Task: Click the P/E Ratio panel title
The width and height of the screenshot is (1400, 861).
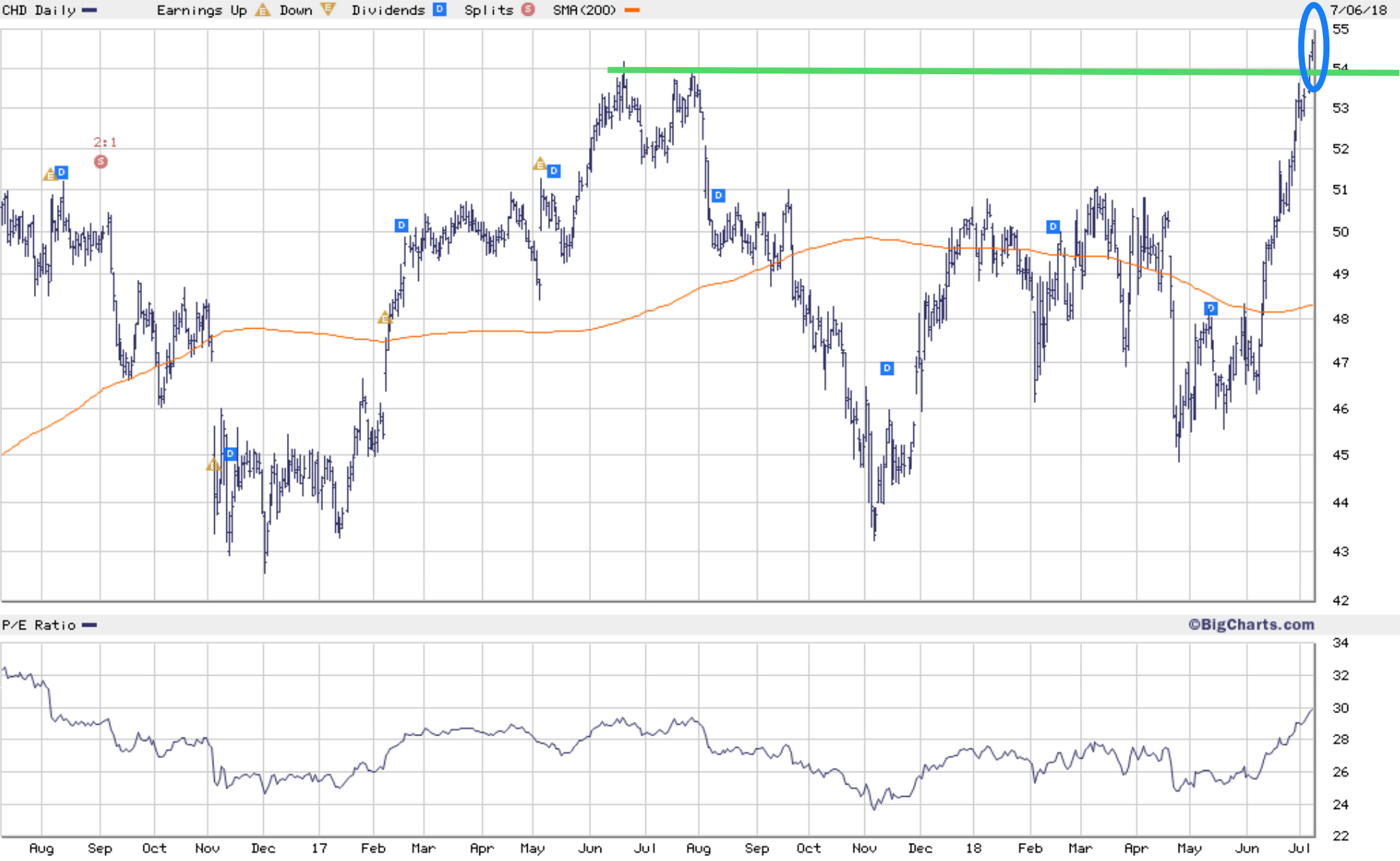Action: (39, 625)
